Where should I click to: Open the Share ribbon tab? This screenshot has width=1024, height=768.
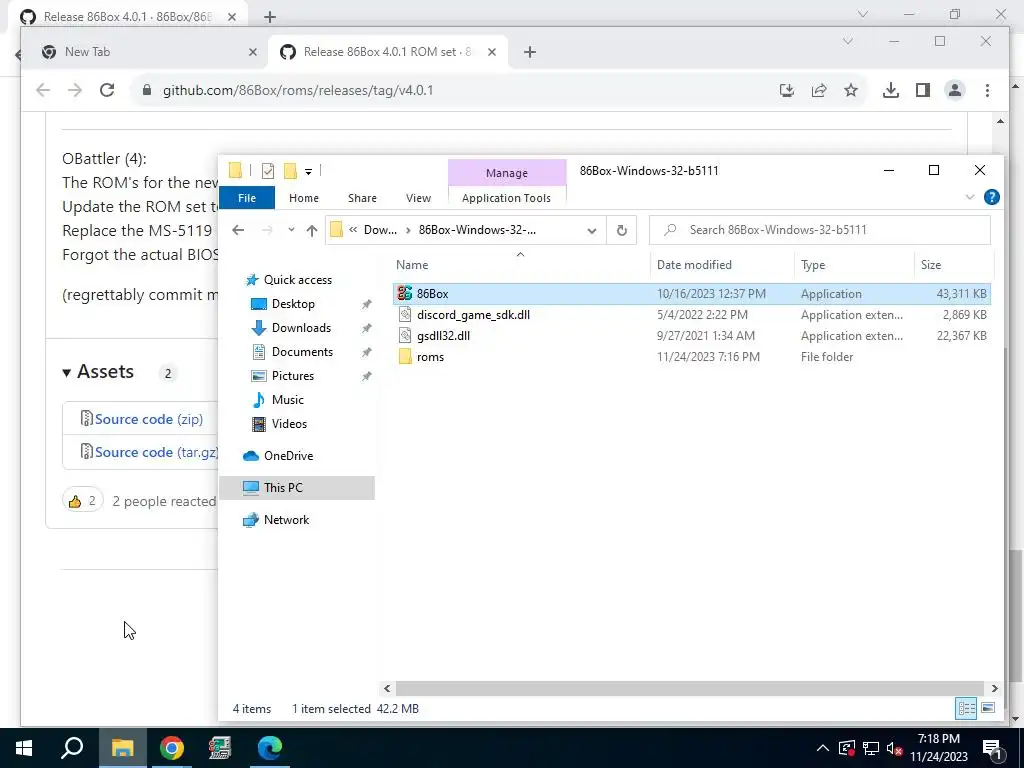point(362,198)
